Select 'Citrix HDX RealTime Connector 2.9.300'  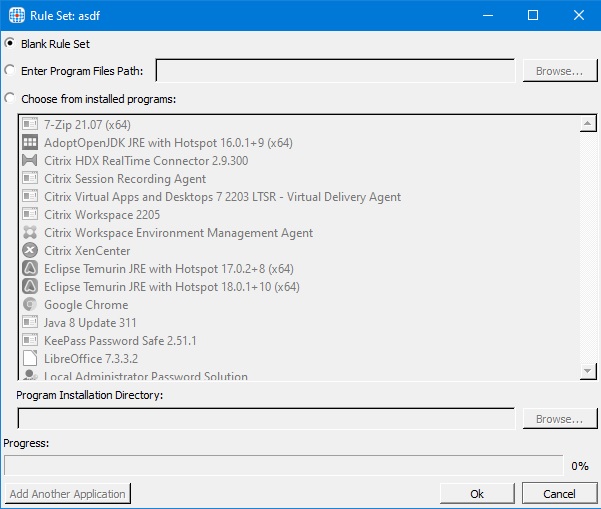[x=146, y=161]
